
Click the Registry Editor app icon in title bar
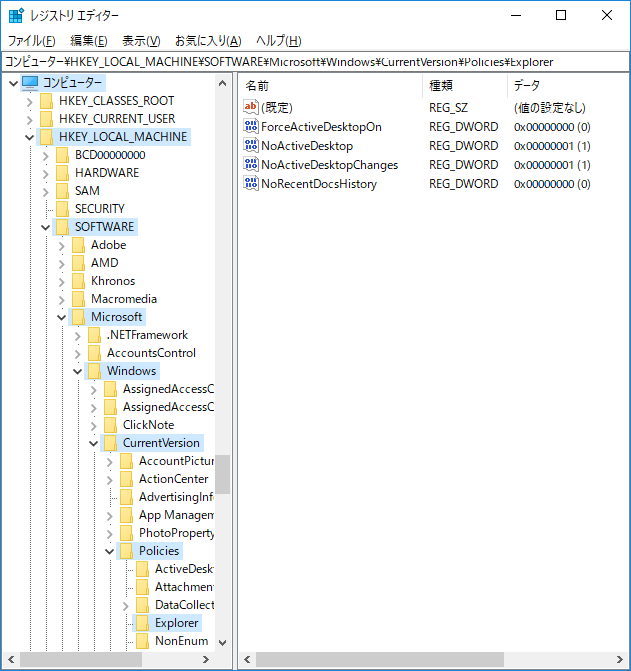16,15
